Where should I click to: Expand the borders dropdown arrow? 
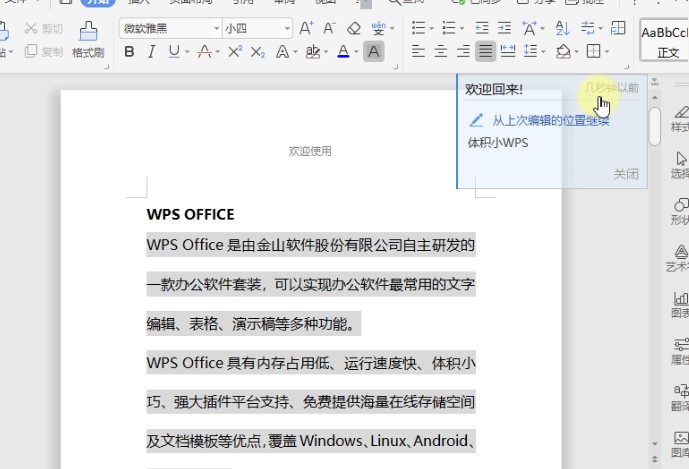(606, 52)
